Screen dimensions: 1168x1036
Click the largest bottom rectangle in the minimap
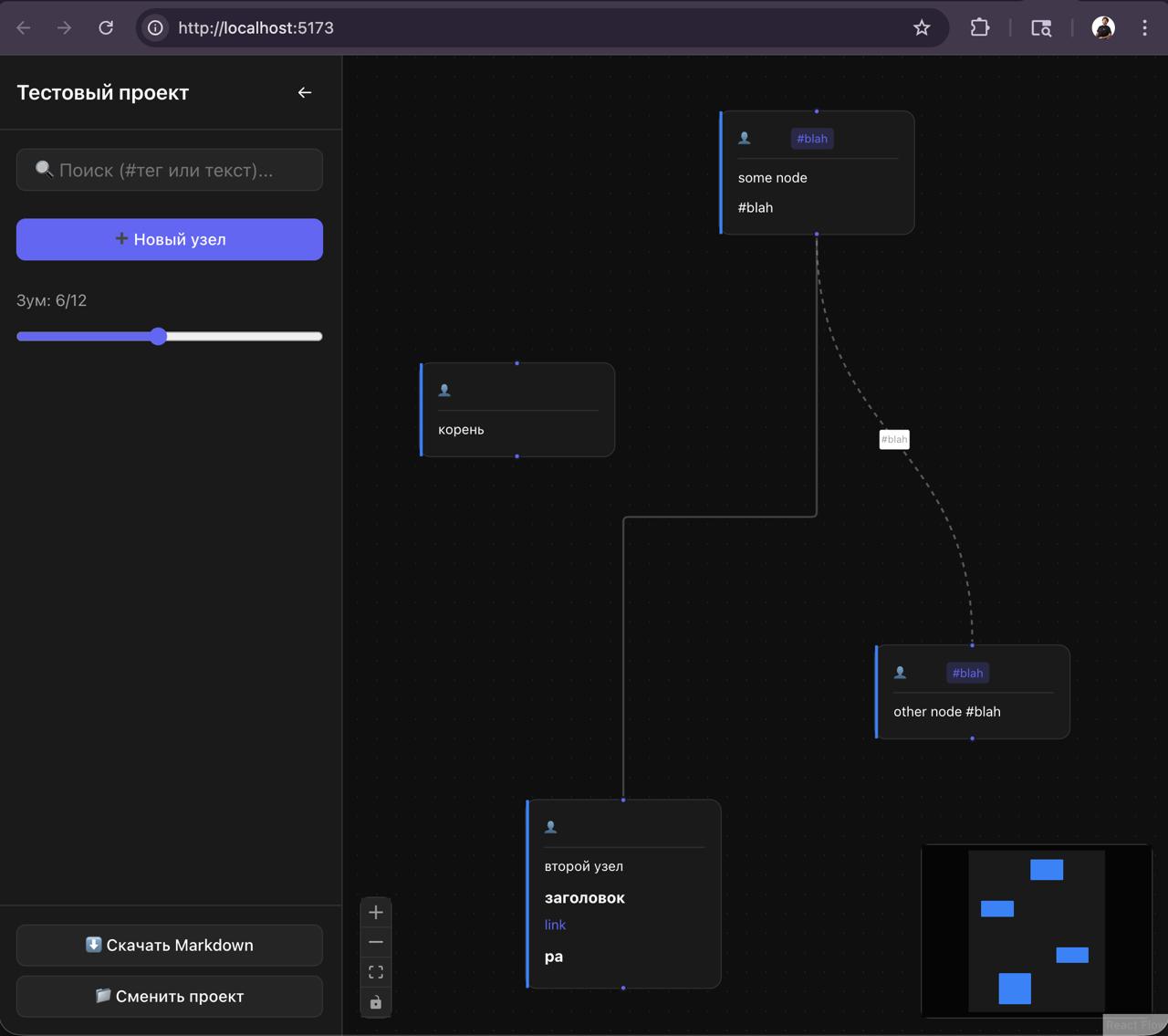1015,989
